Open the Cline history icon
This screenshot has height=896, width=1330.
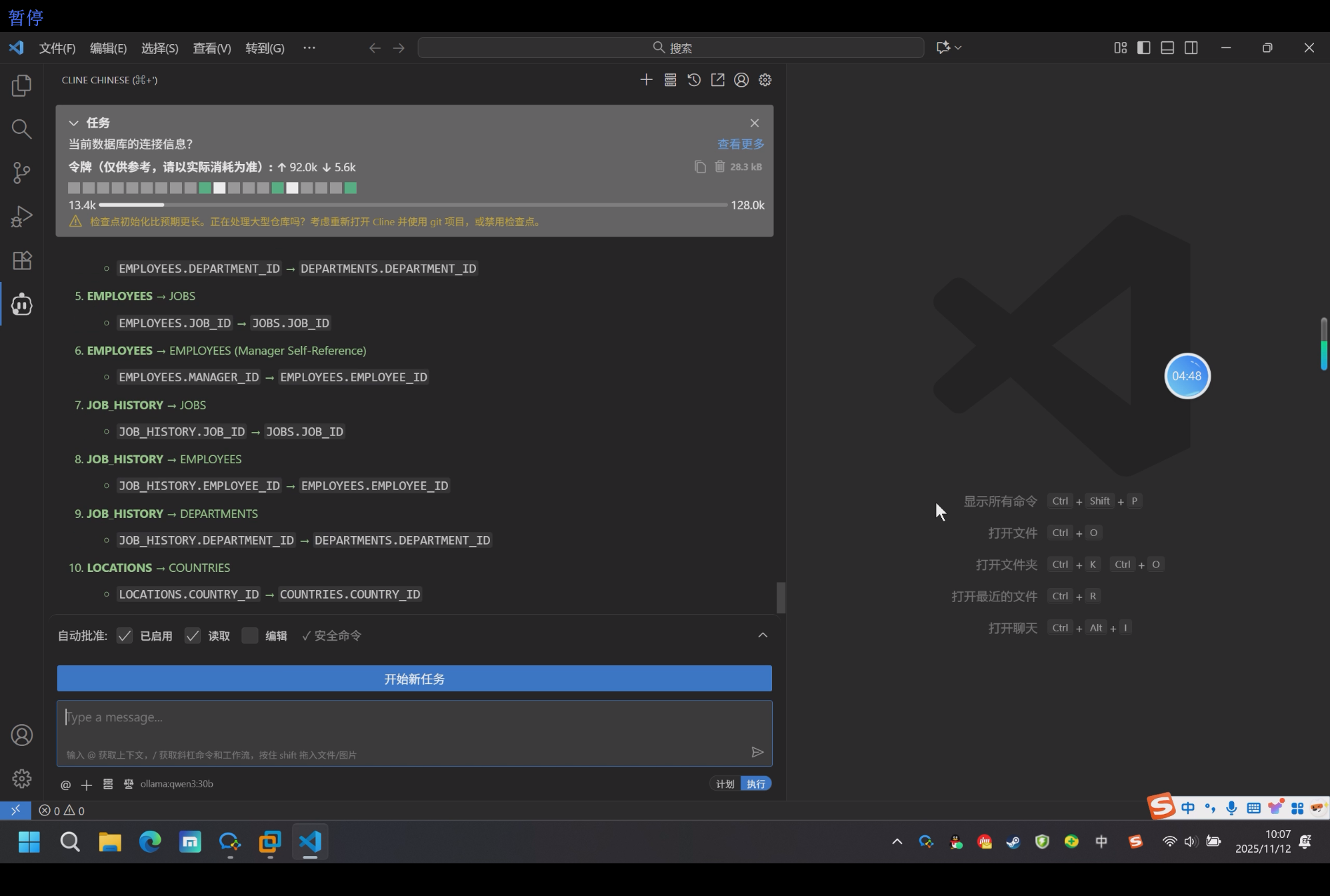coord(694,80)
